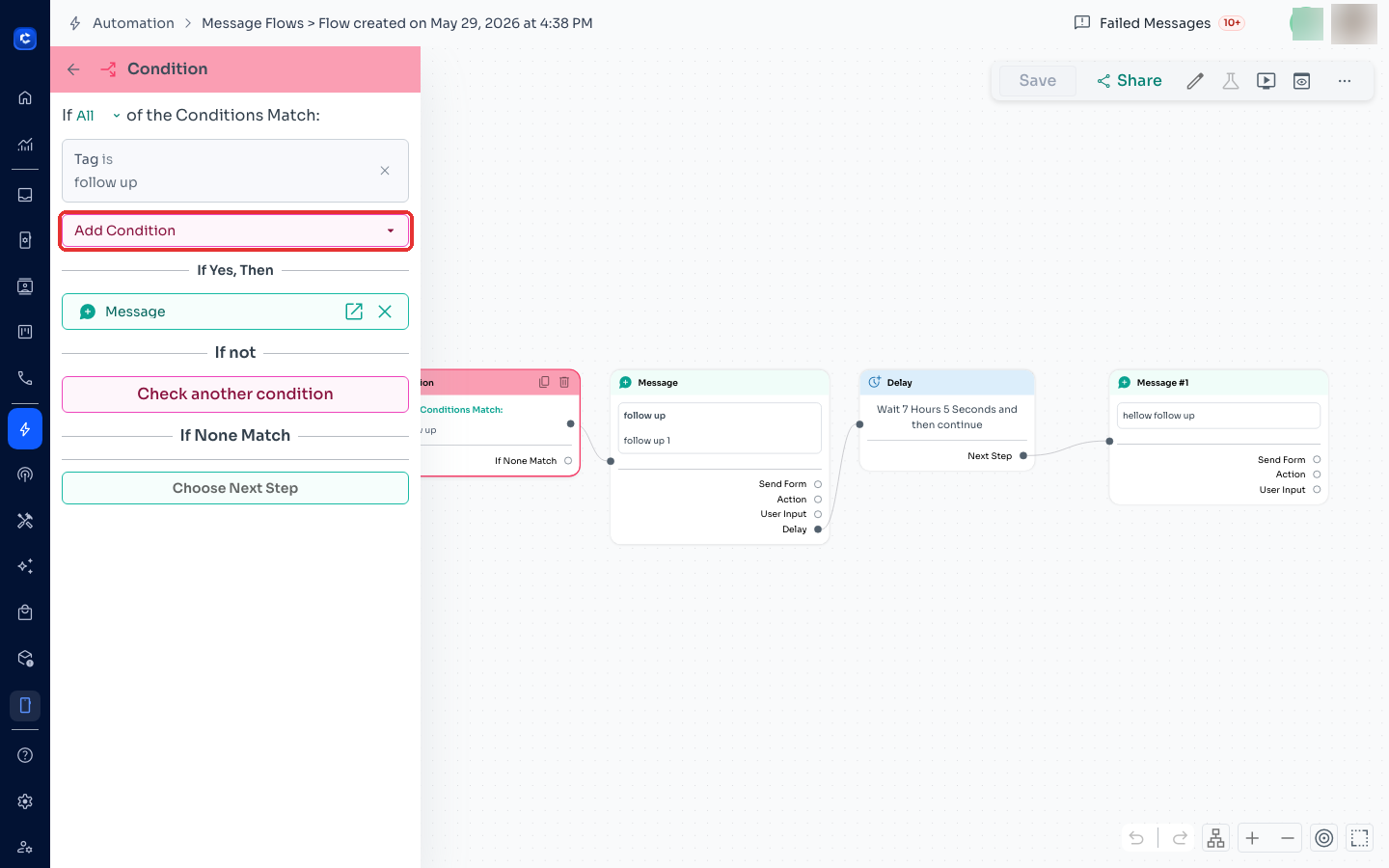Image resolution: width=1389 pixels, height=868 pixels.
Task: Redo the last canvas change
Action: pyautogui.click(x=1180, y=838)
